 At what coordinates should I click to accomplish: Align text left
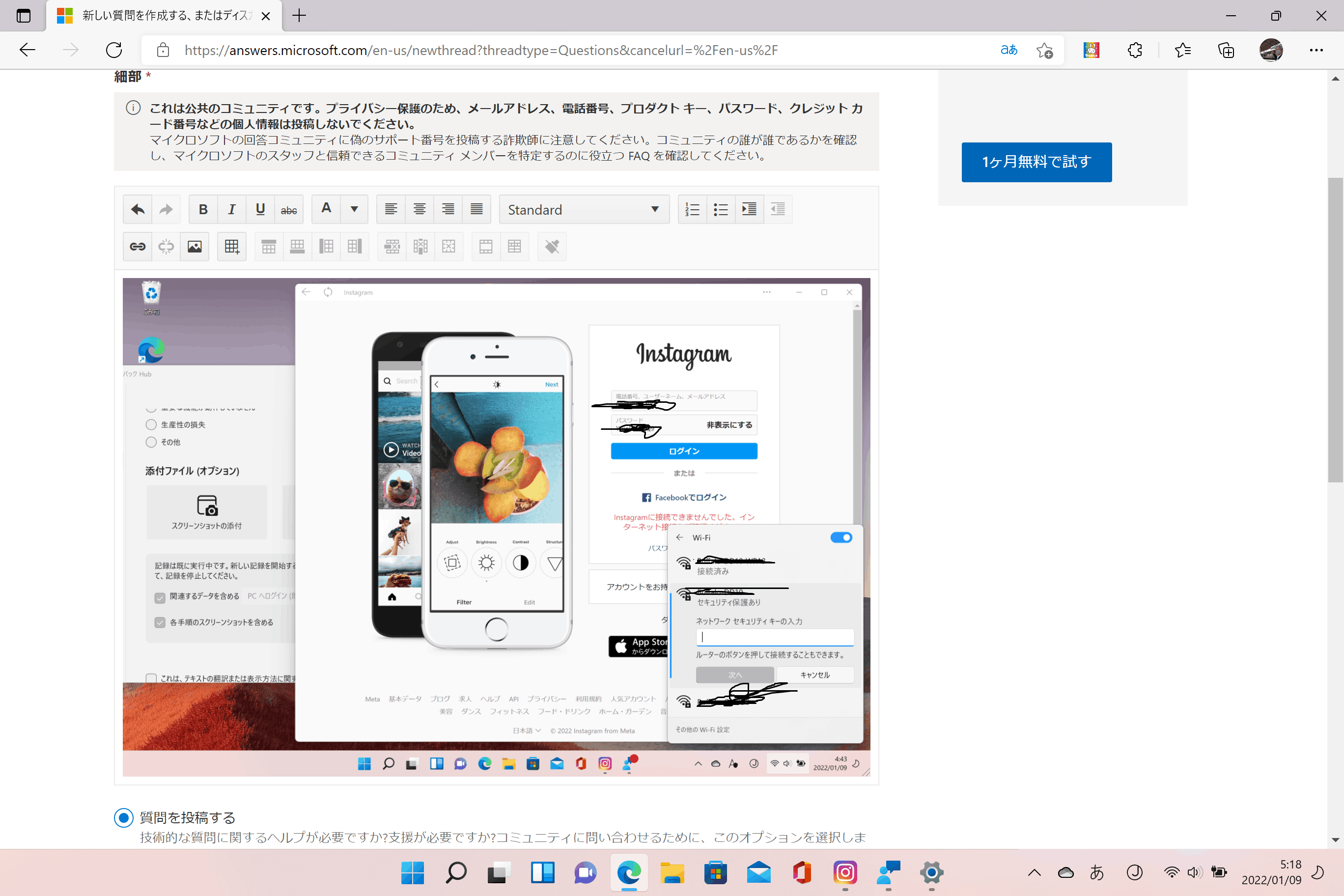tap(391, 210)
